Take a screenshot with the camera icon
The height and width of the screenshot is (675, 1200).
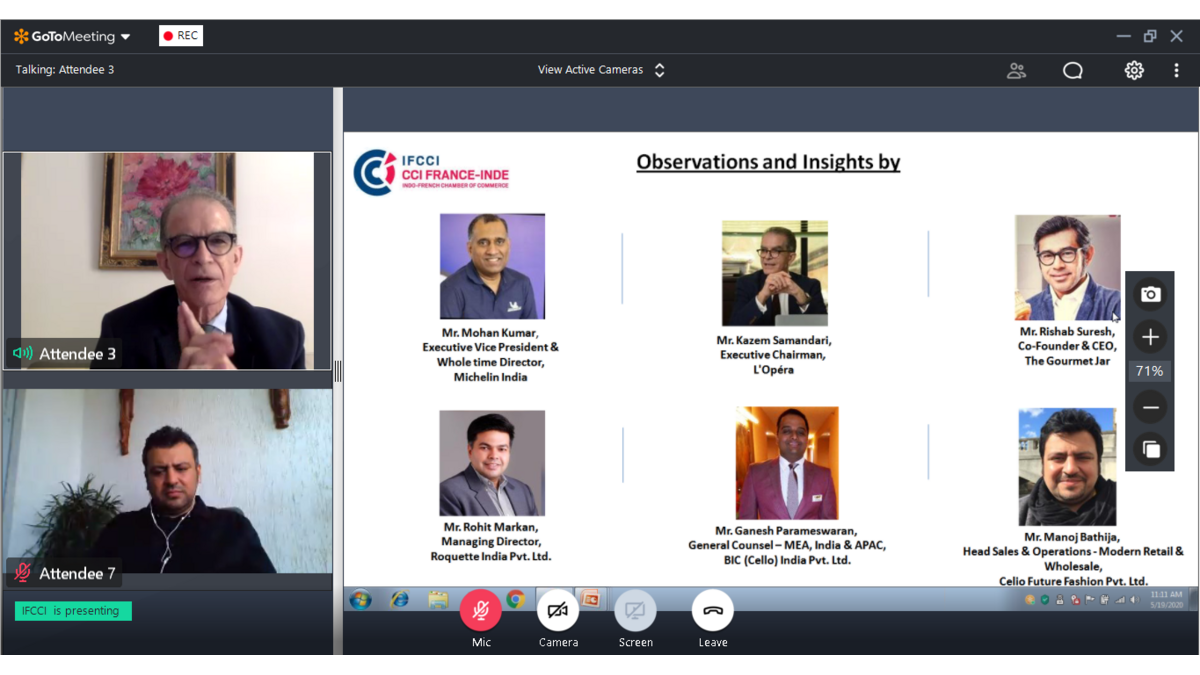[1150, 294]
